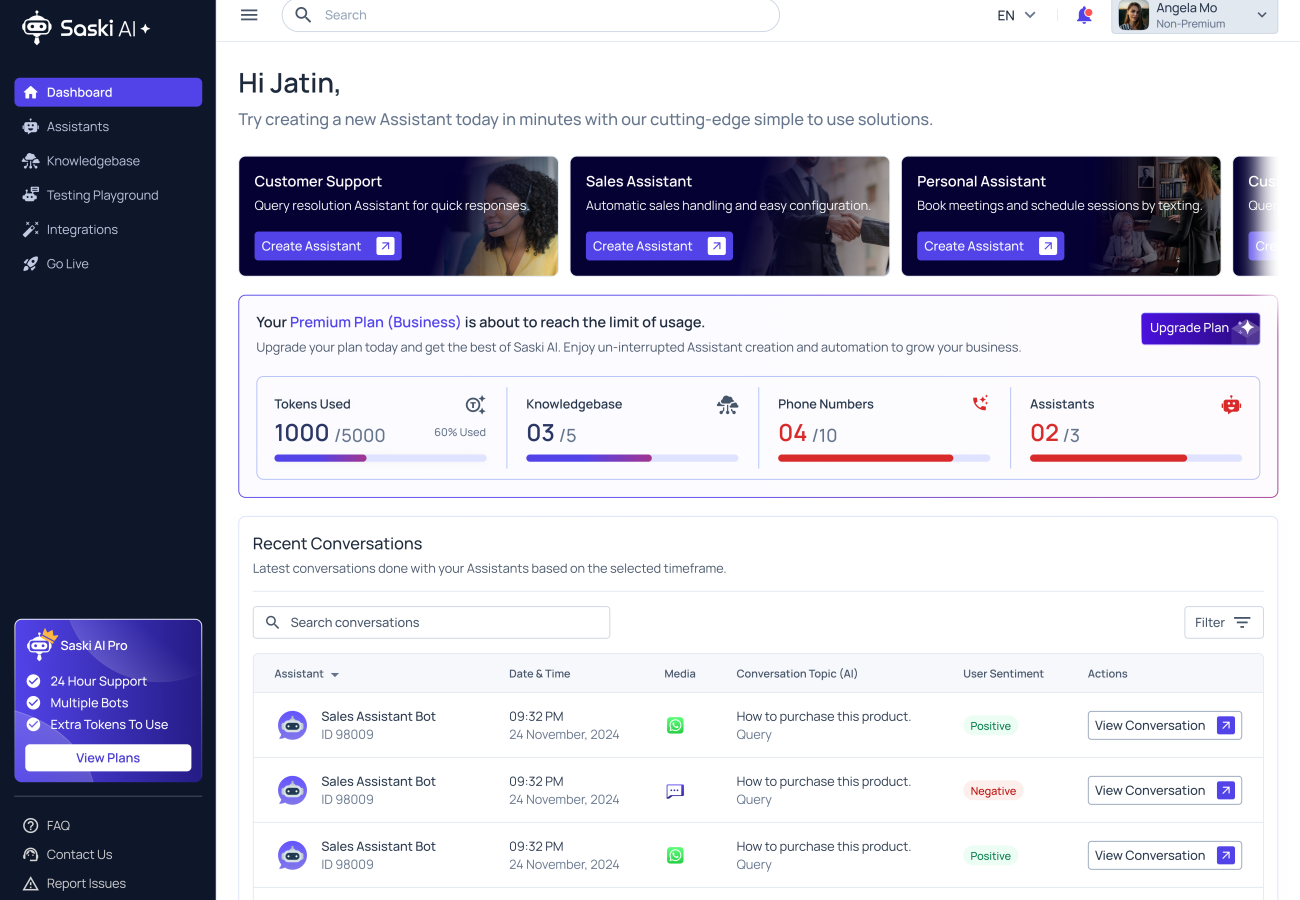Create a Customer Support assistant
Image resolution: width=1300 pixels, height=900 pixels.
click(328, 246)
